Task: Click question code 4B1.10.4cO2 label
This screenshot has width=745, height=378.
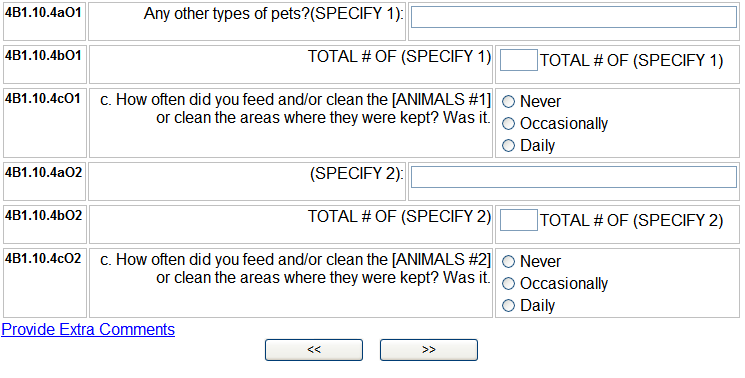Action: 43,258
